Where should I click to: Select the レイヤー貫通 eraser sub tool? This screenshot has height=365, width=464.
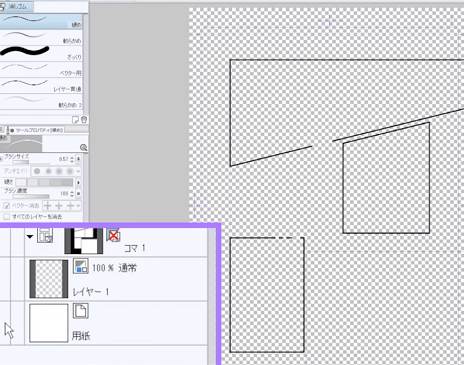click(41, 85)
